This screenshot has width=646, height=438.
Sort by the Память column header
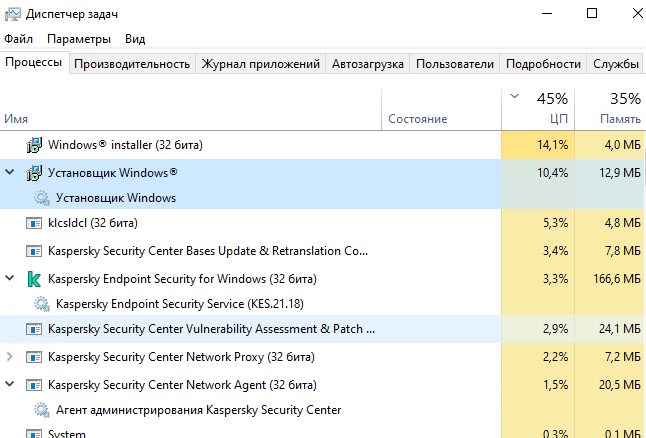[x=610, y=110]
